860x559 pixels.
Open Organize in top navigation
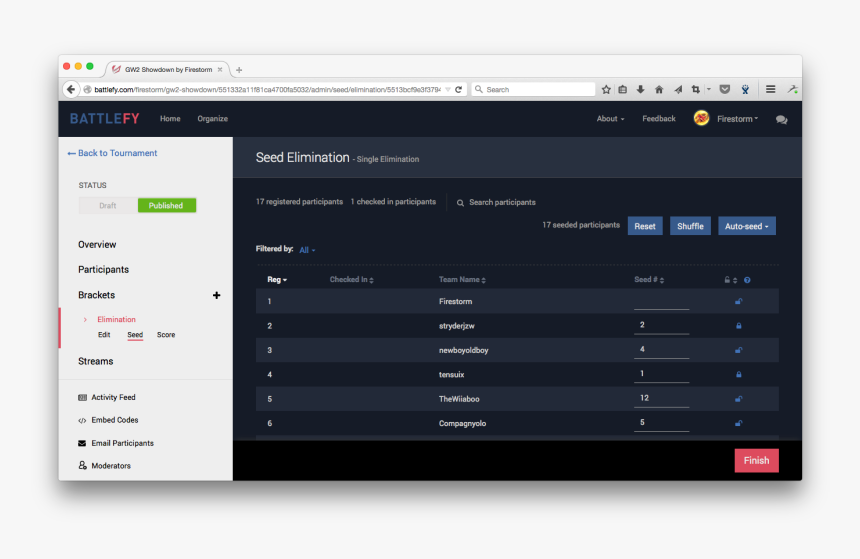click(x=213, y=118)
